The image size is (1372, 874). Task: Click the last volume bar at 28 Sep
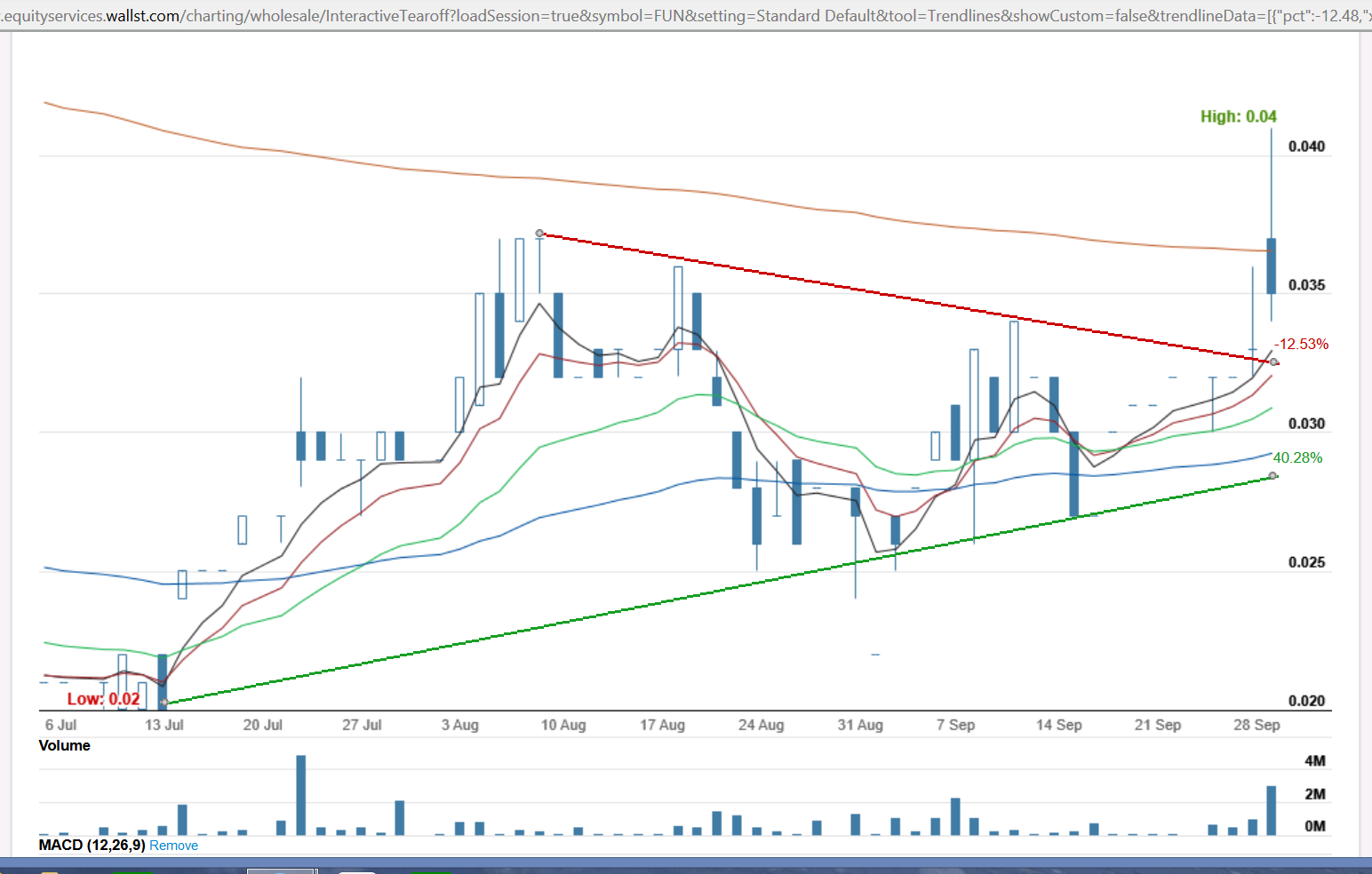point(1272,810)
